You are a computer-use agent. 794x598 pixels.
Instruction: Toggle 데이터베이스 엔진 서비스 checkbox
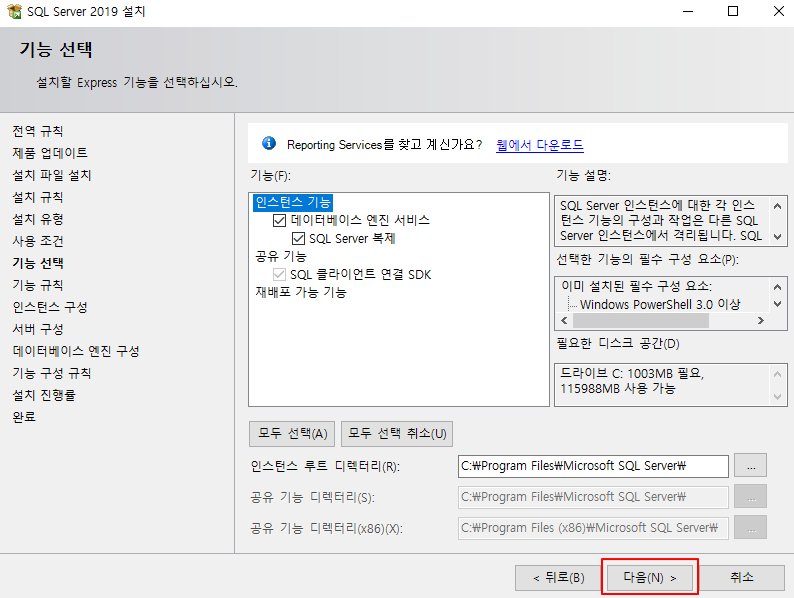[x=279, y=220]
